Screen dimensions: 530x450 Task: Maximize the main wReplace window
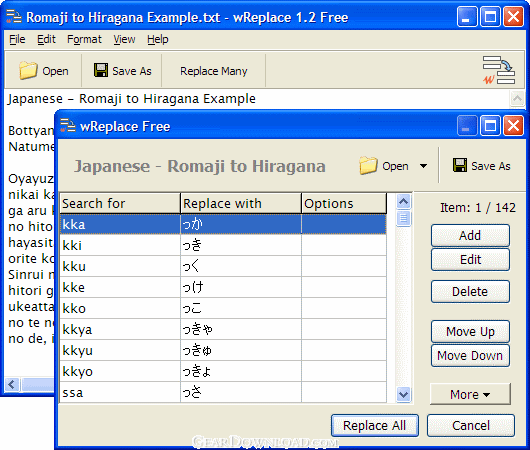click(490, 17)
